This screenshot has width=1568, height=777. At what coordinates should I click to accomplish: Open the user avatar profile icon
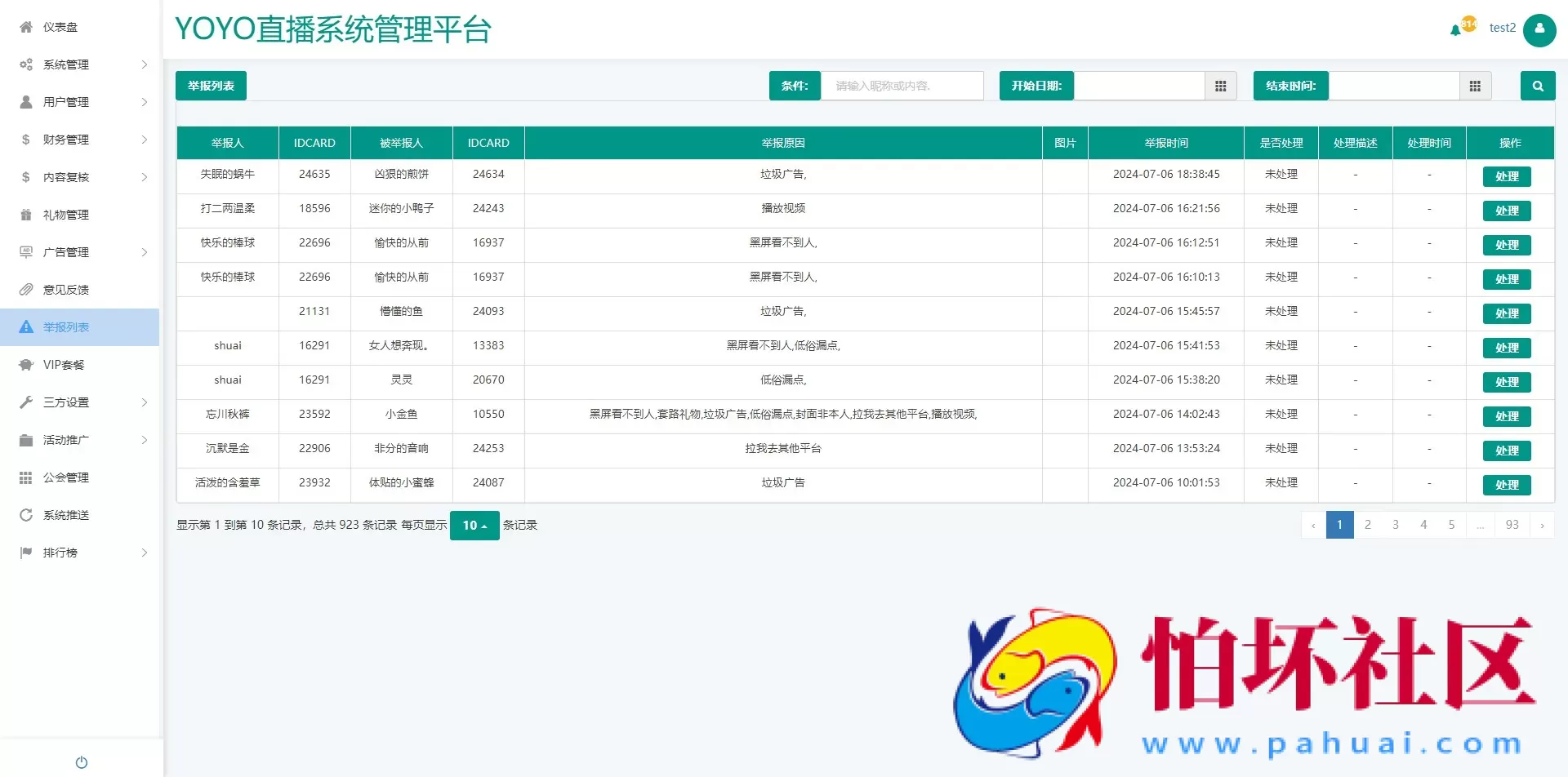click(x=1539, y=29)
